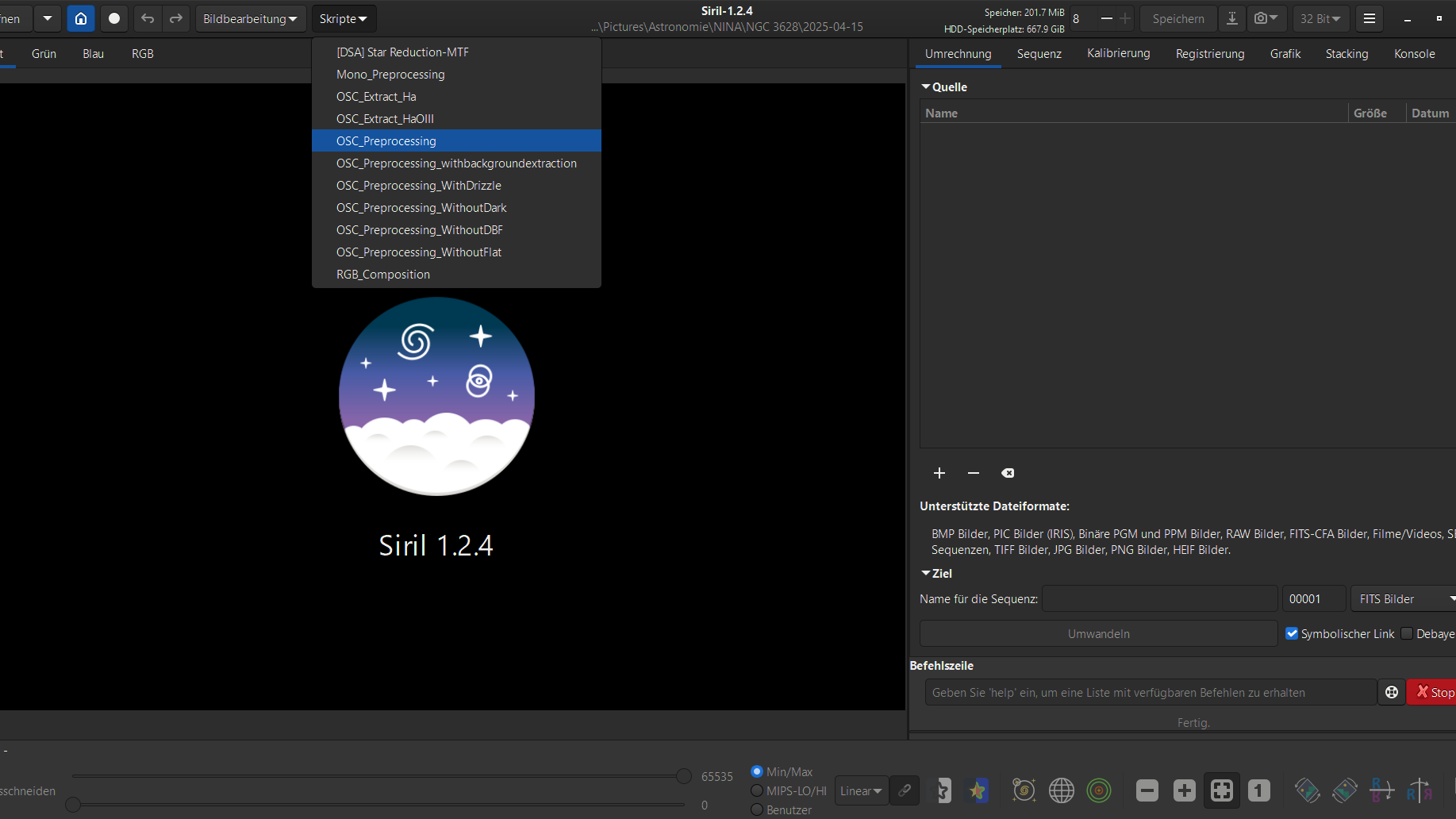The image size is (1456, 819).
Task: Show the celestial grid globe icon
Action: (1062, 790)
